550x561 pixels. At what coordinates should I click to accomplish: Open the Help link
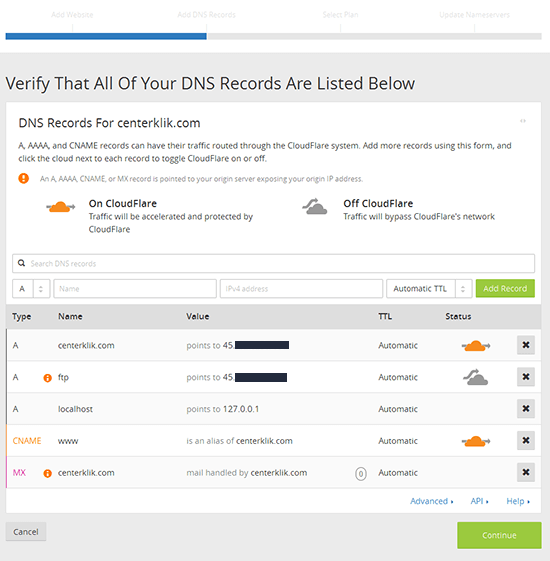(518, 501)
